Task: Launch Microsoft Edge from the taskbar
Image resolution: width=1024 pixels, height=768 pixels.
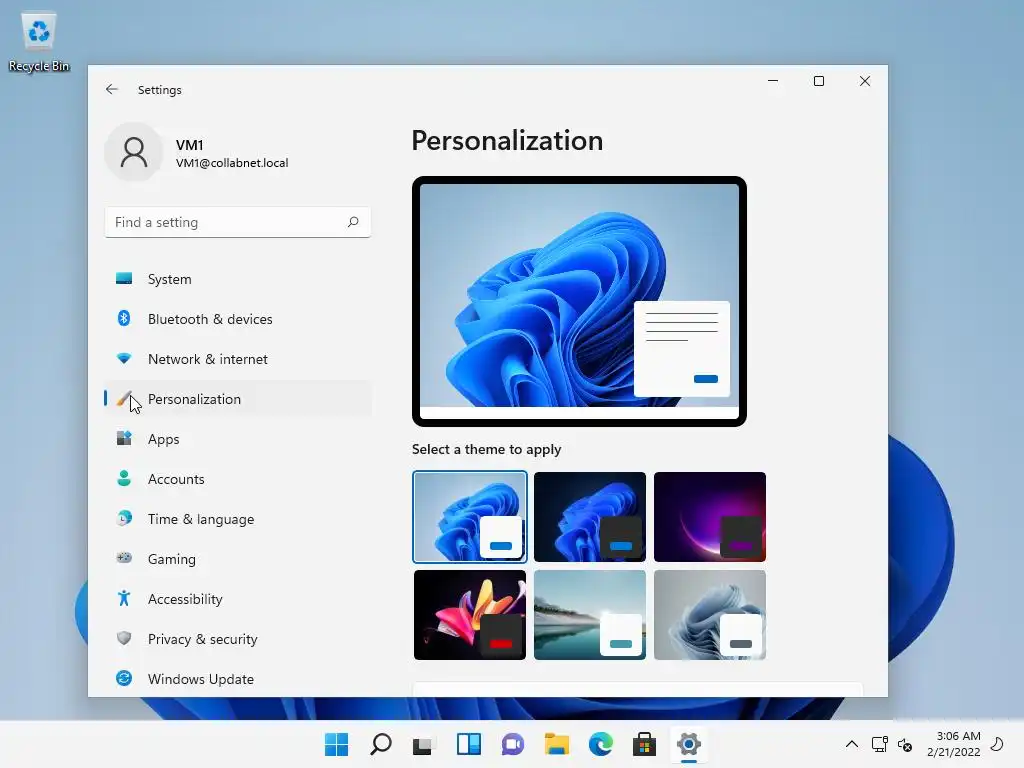Action: 601,744
